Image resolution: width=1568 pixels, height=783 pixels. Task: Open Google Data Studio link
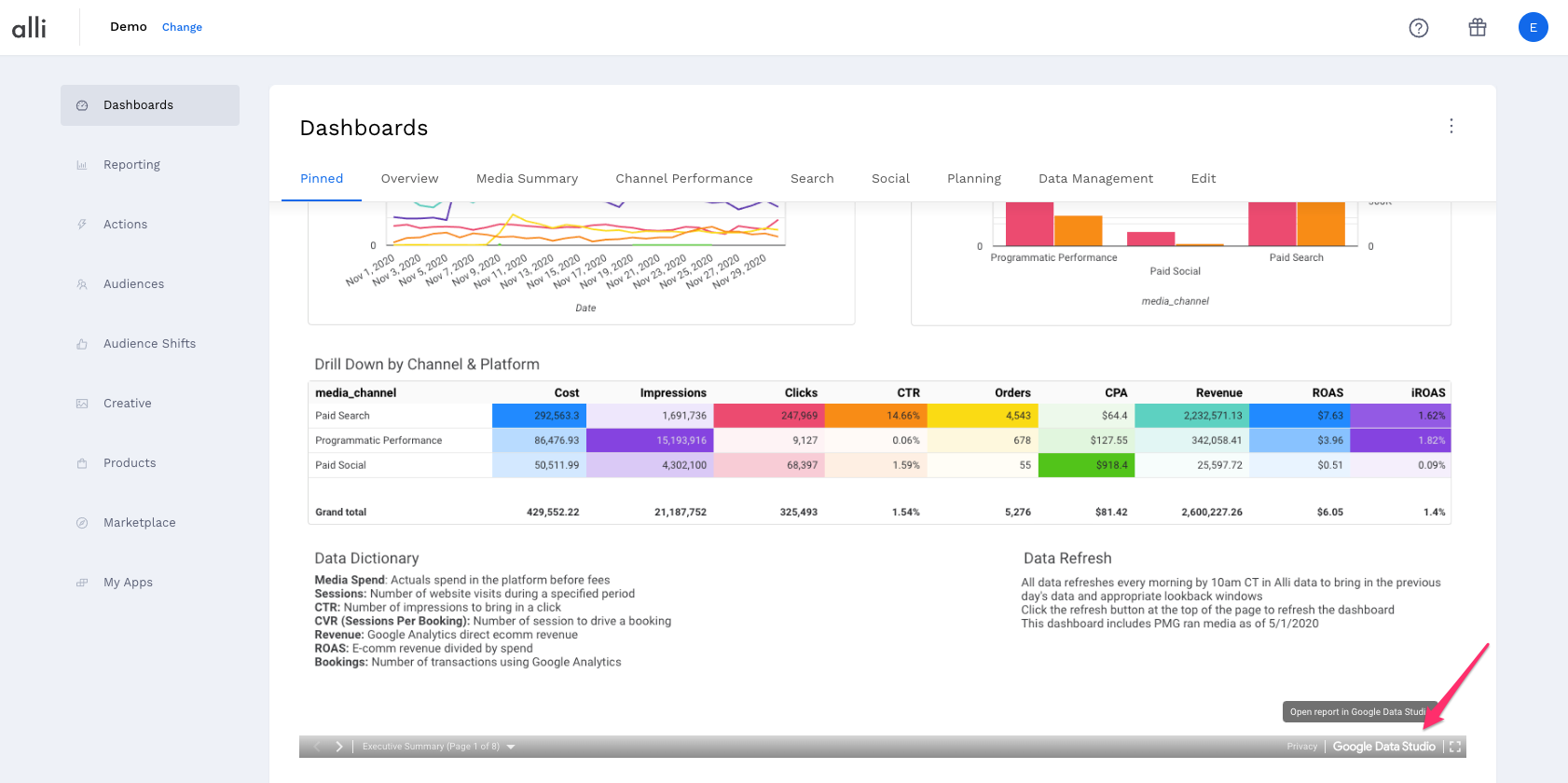tap(1383, 747)
